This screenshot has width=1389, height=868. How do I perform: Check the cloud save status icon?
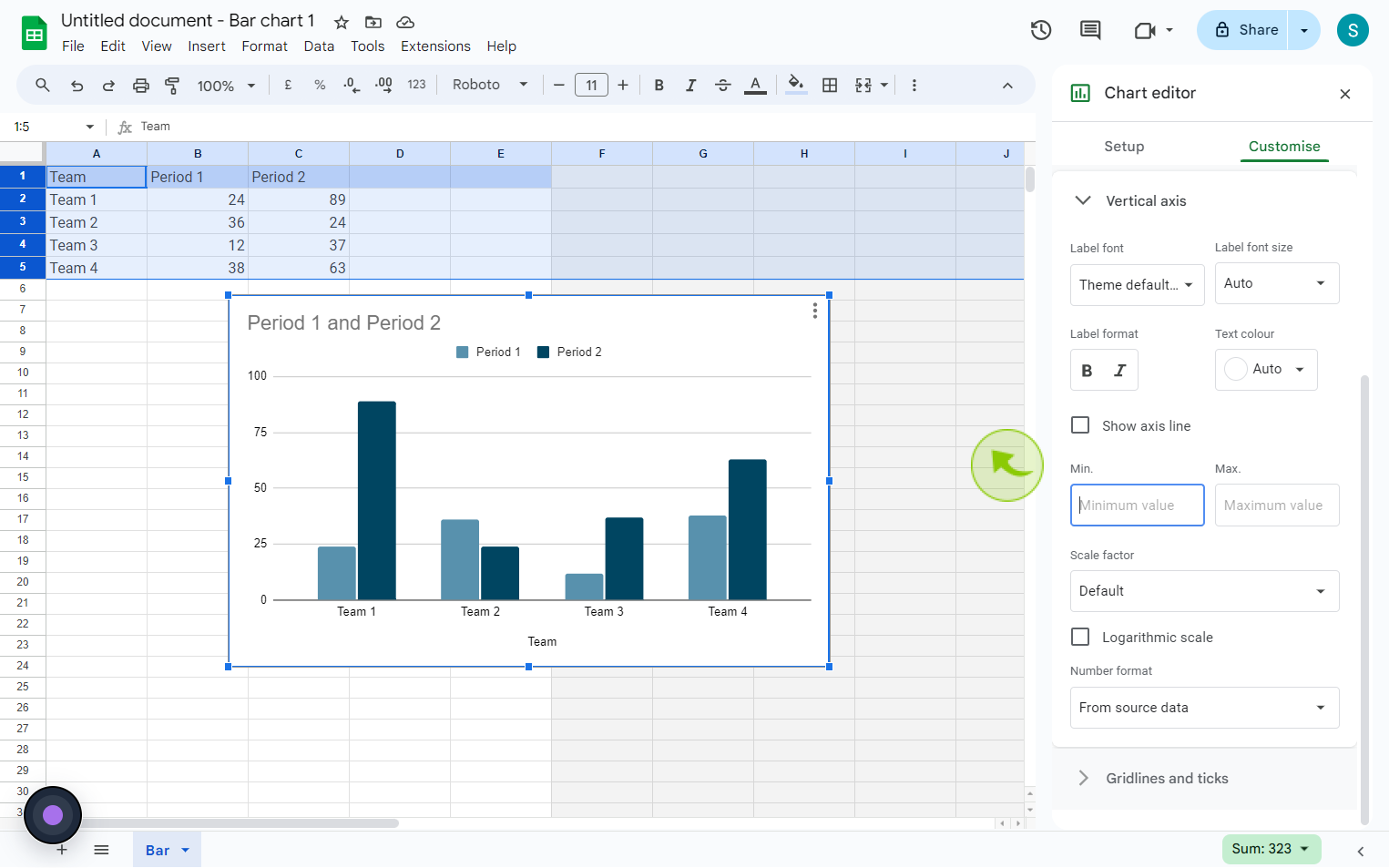405,22
